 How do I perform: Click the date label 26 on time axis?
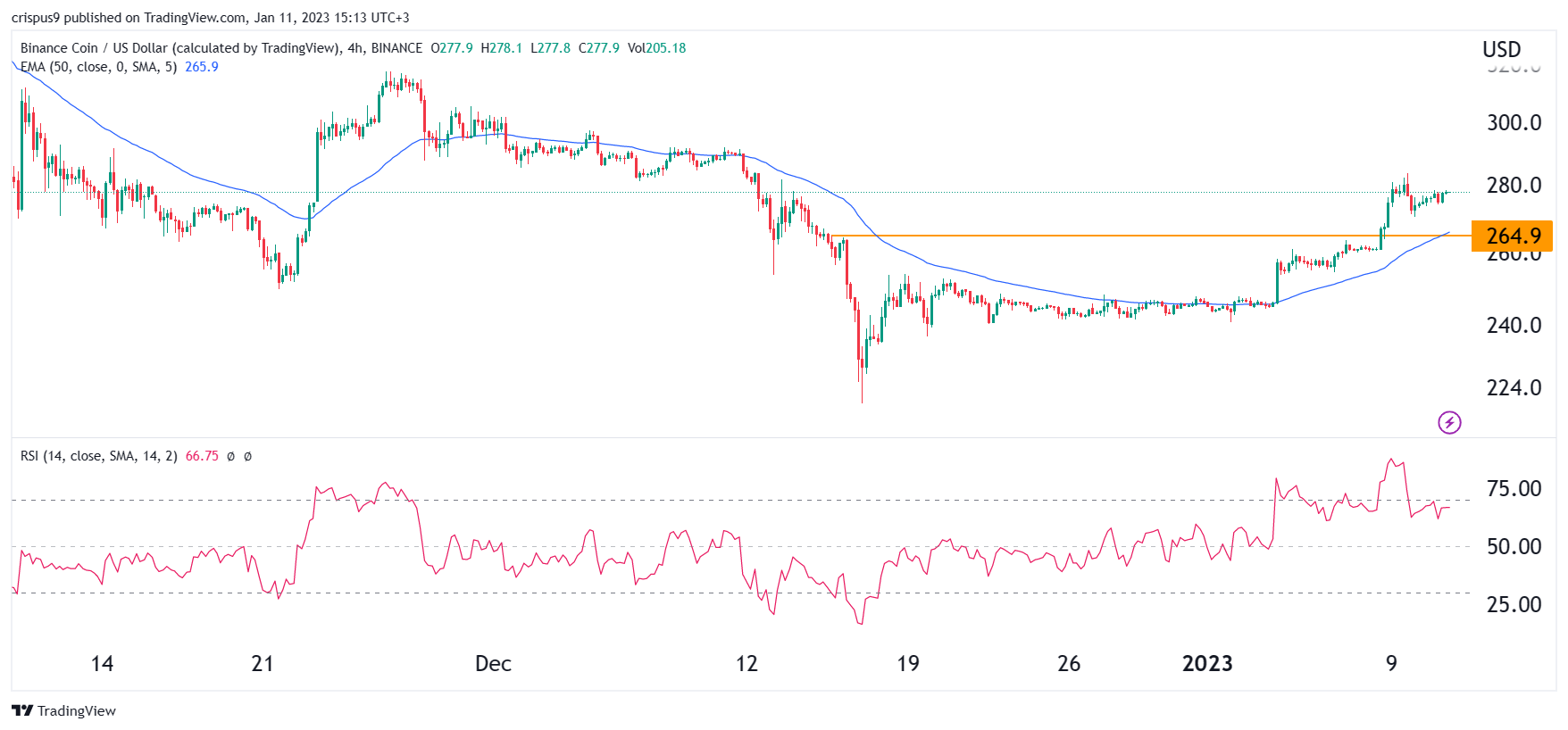point(1069,663)
